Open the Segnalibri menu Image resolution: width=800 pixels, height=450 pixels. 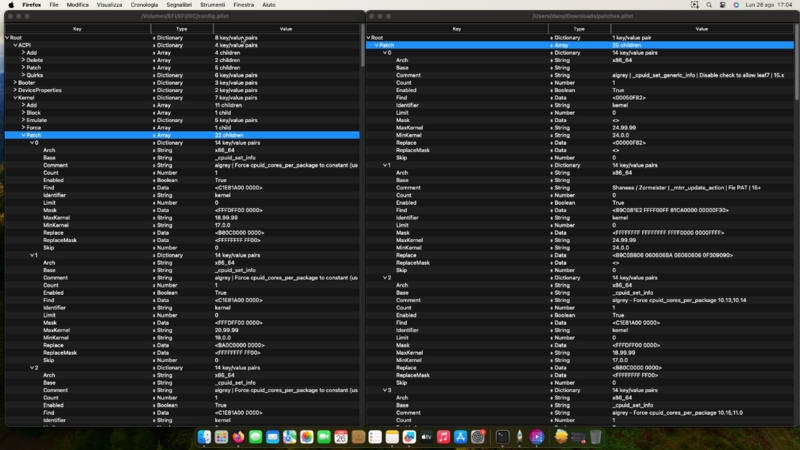[x=181, y=5]
